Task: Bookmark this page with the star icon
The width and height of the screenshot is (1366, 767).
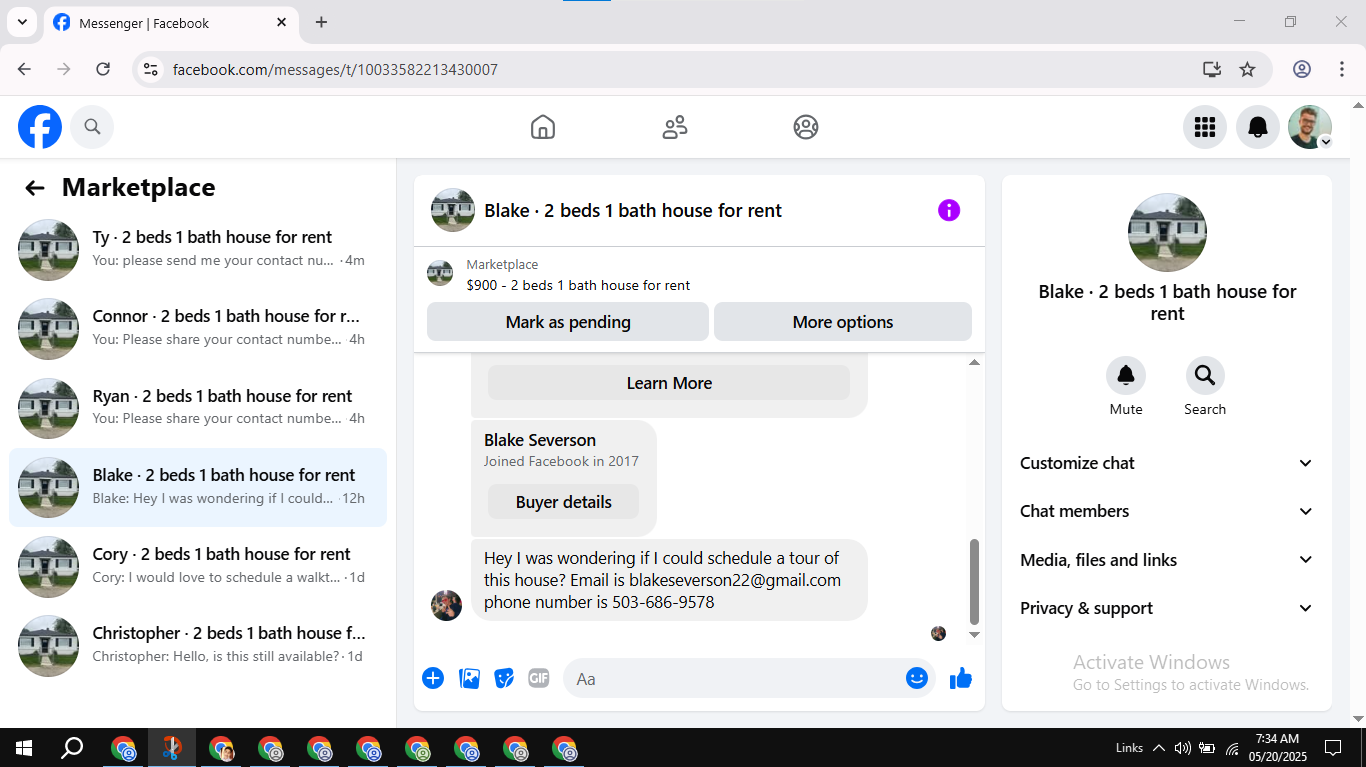Action: coord(1247,69)
